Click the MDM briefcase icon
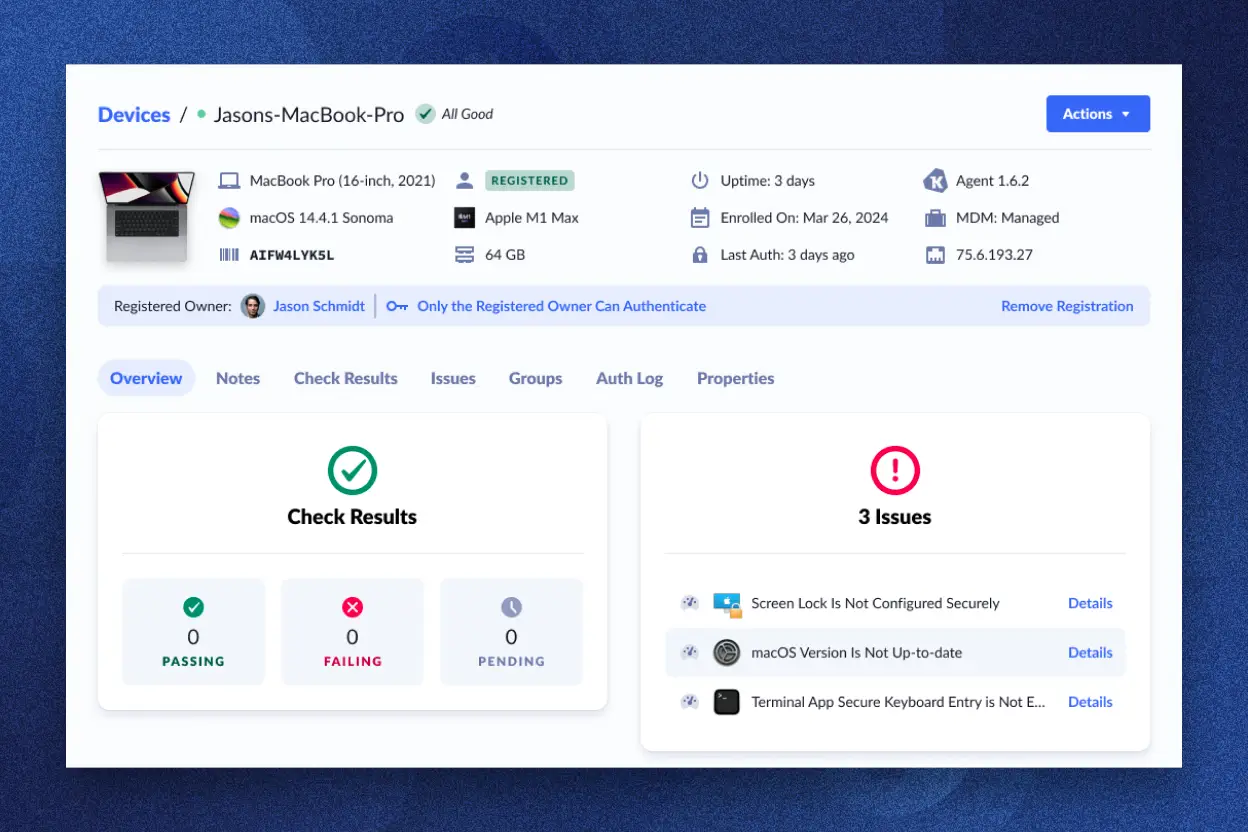Viewport: 1248px width, 832px height. point(936,217)
